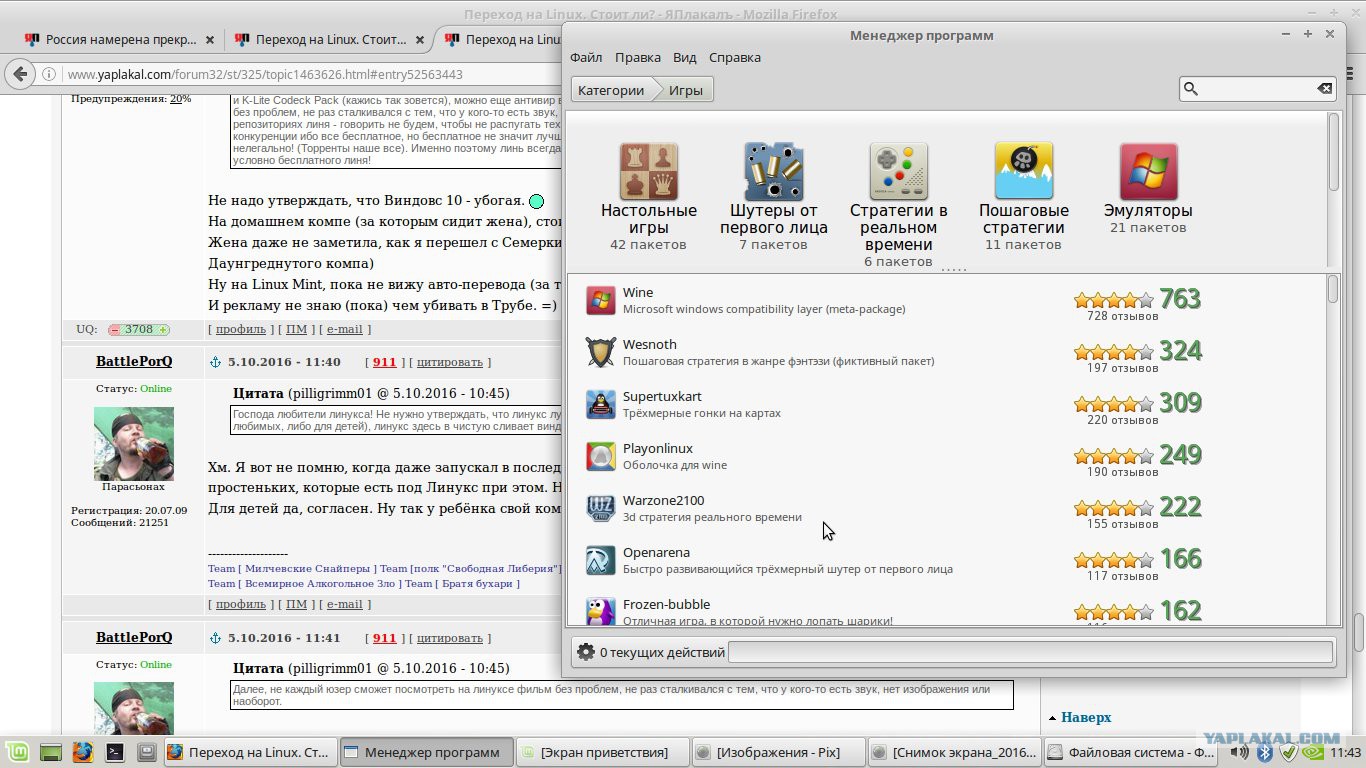Activate the Менеджер программ taskbar button
Viewport: 1366px width, 768px height.
pyautogui.click(x=427, y=752)
